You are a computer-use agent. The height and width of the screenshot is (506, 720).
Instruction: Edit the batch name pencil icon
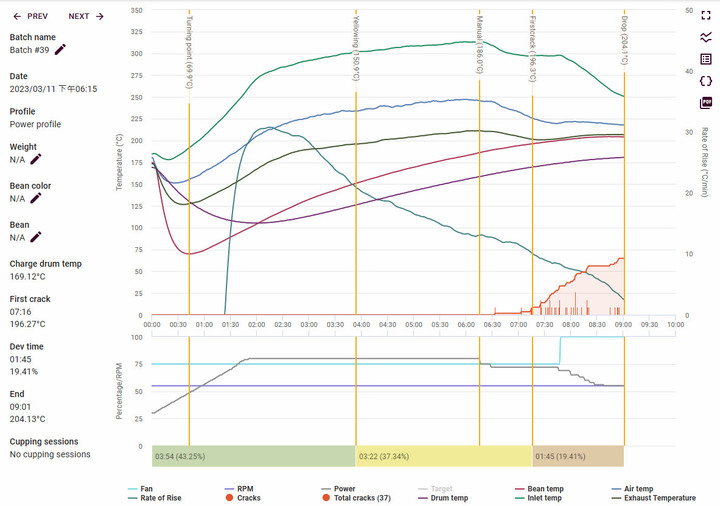(x=60, y=50)
